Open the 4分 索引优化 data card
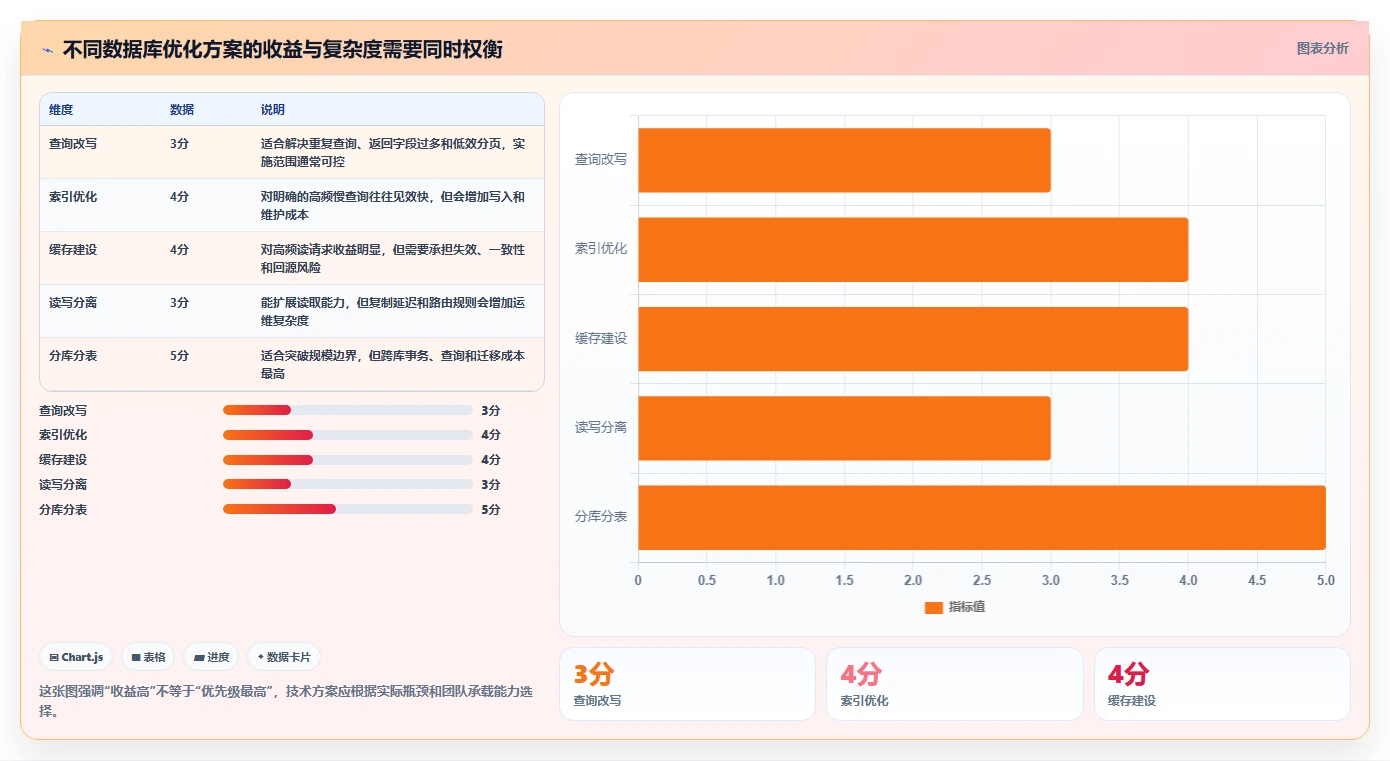Screen dimensions: 1390x761 (954, 684)
